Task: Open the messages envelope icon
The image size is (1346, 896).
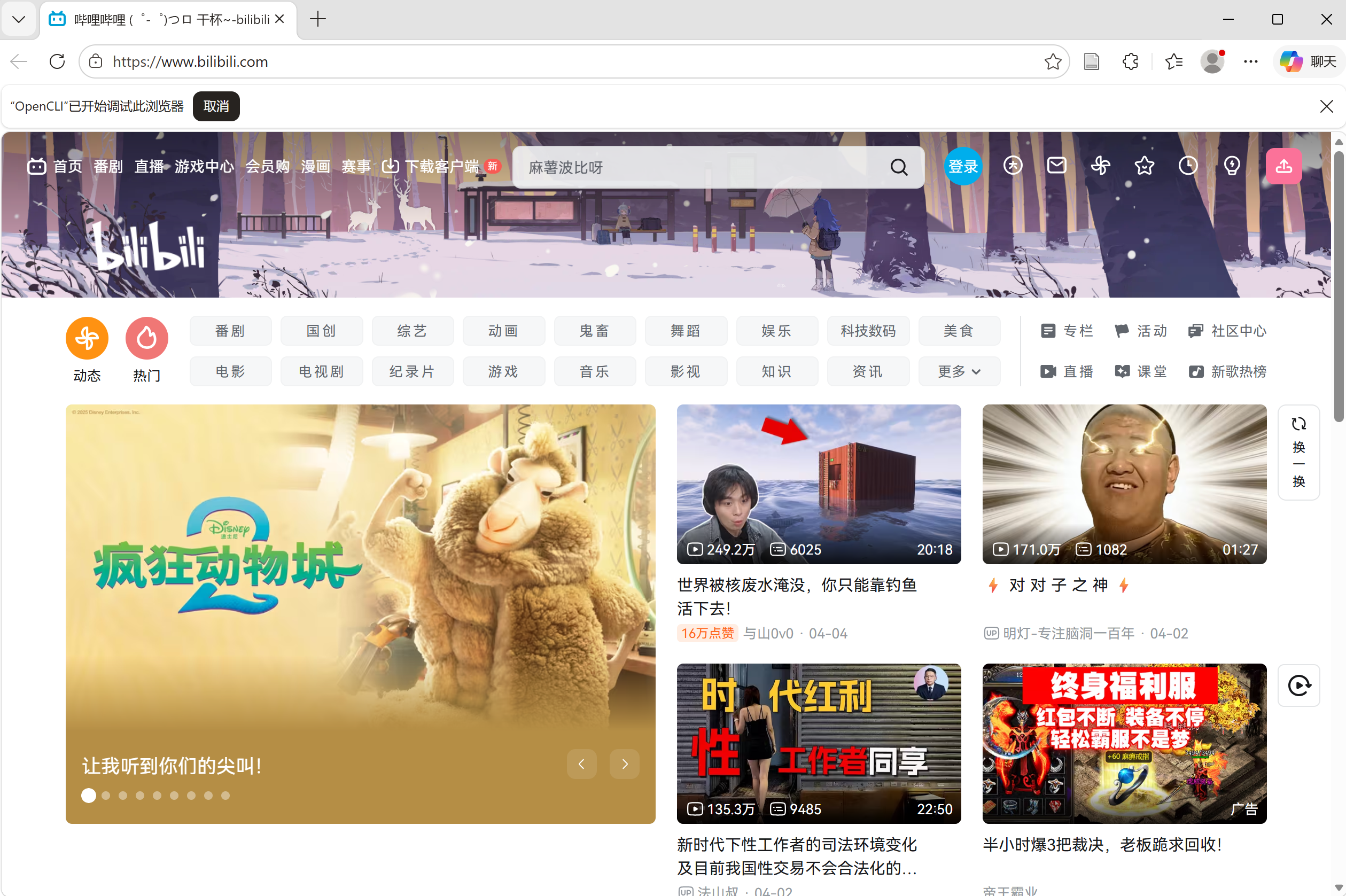Action: coord(1056,166)
